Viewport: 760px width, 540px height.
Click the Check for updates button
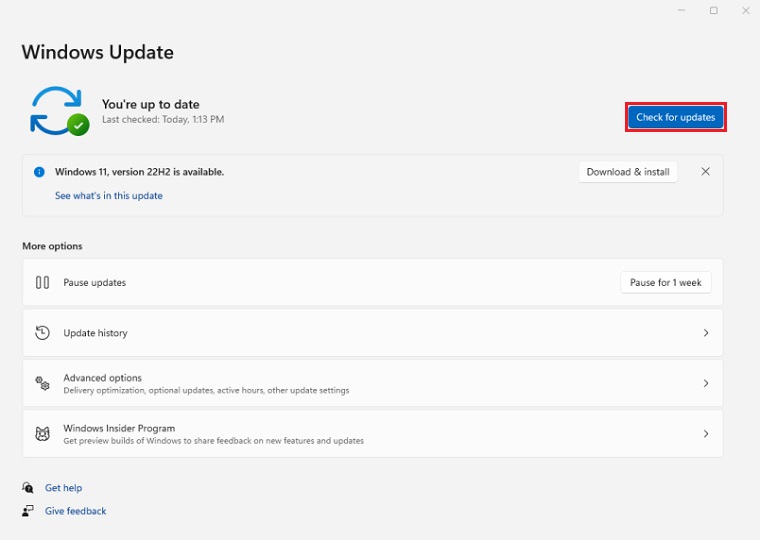675,117
